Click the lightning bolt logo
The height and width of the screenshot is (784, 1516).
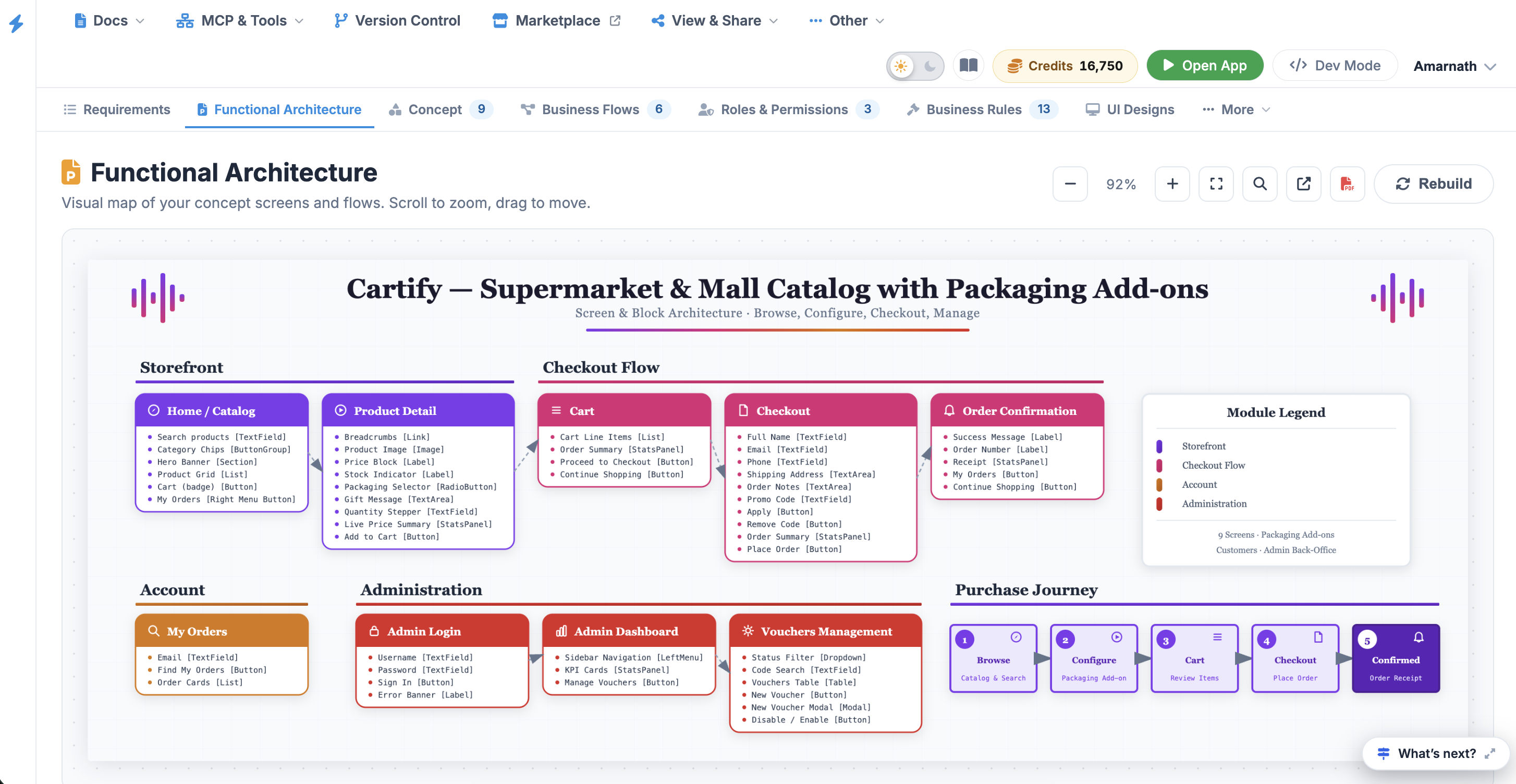[17, 23]
